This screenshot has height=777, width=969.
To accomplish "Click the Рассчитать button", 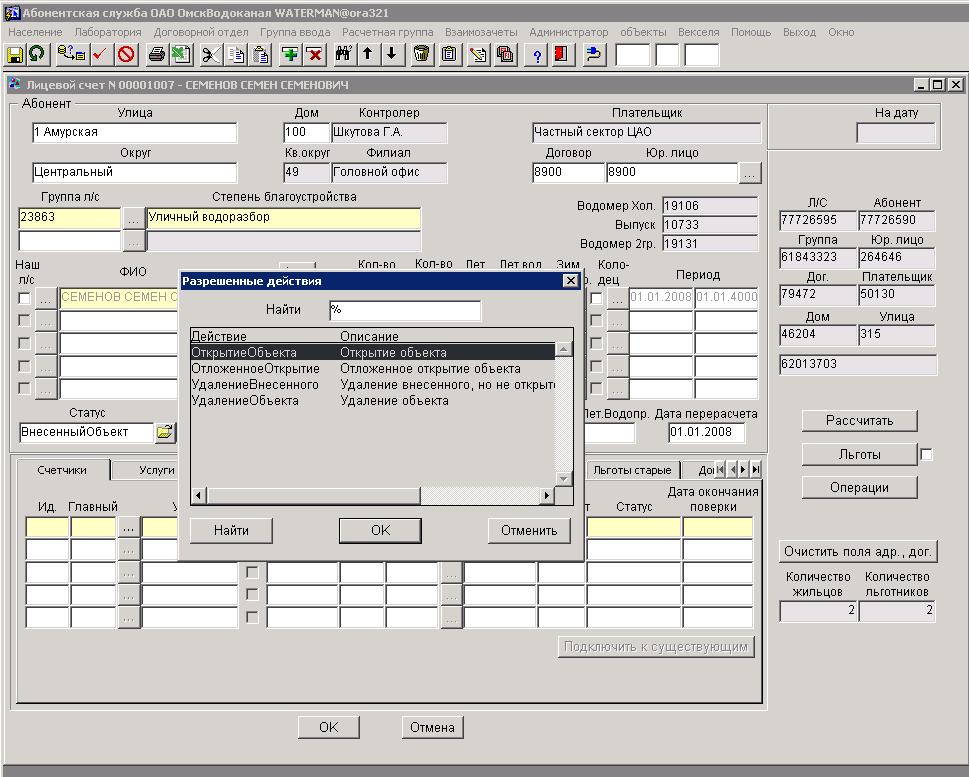I will (x=859, y=421).
